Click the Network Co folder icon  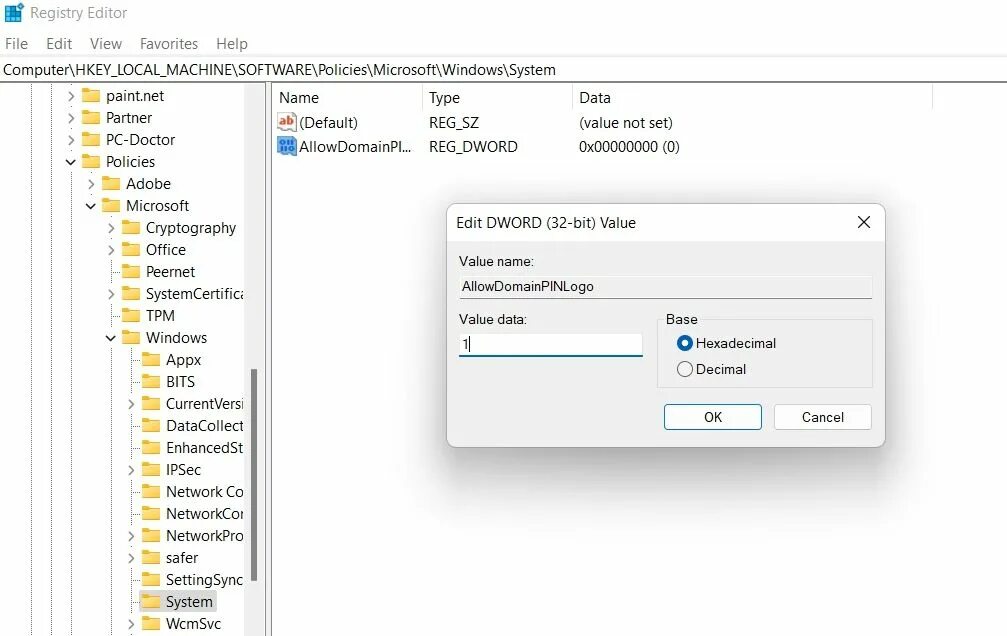coord(151,491)
